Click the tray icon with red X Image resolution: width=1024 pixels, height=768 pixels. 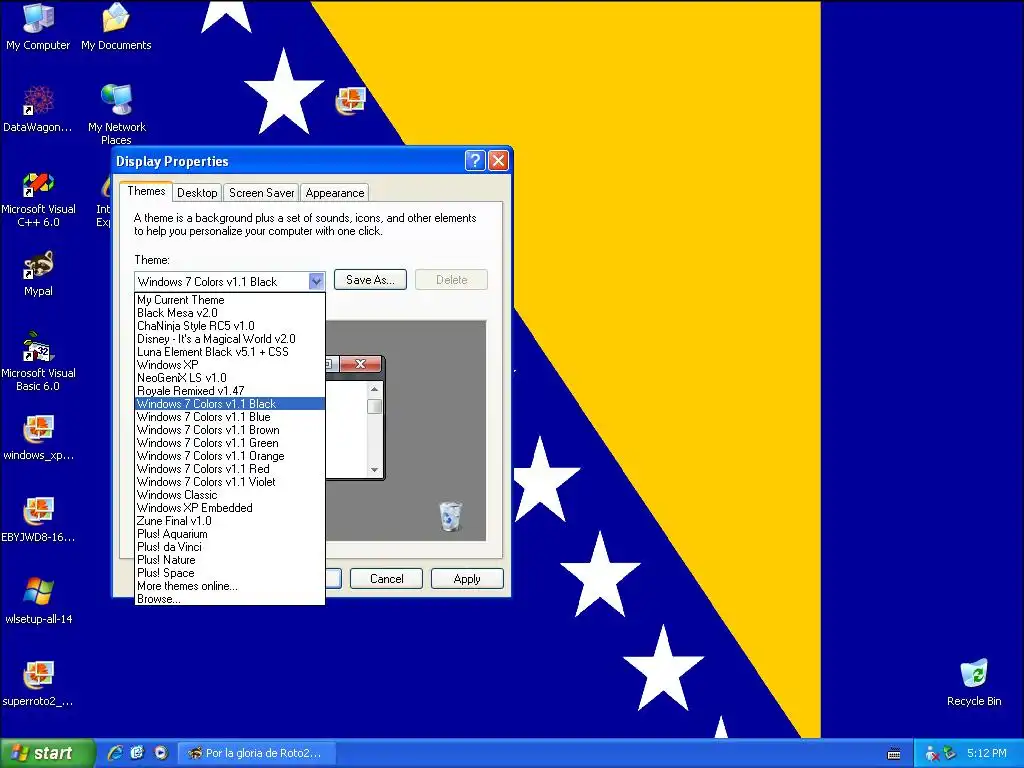(932, 754)
